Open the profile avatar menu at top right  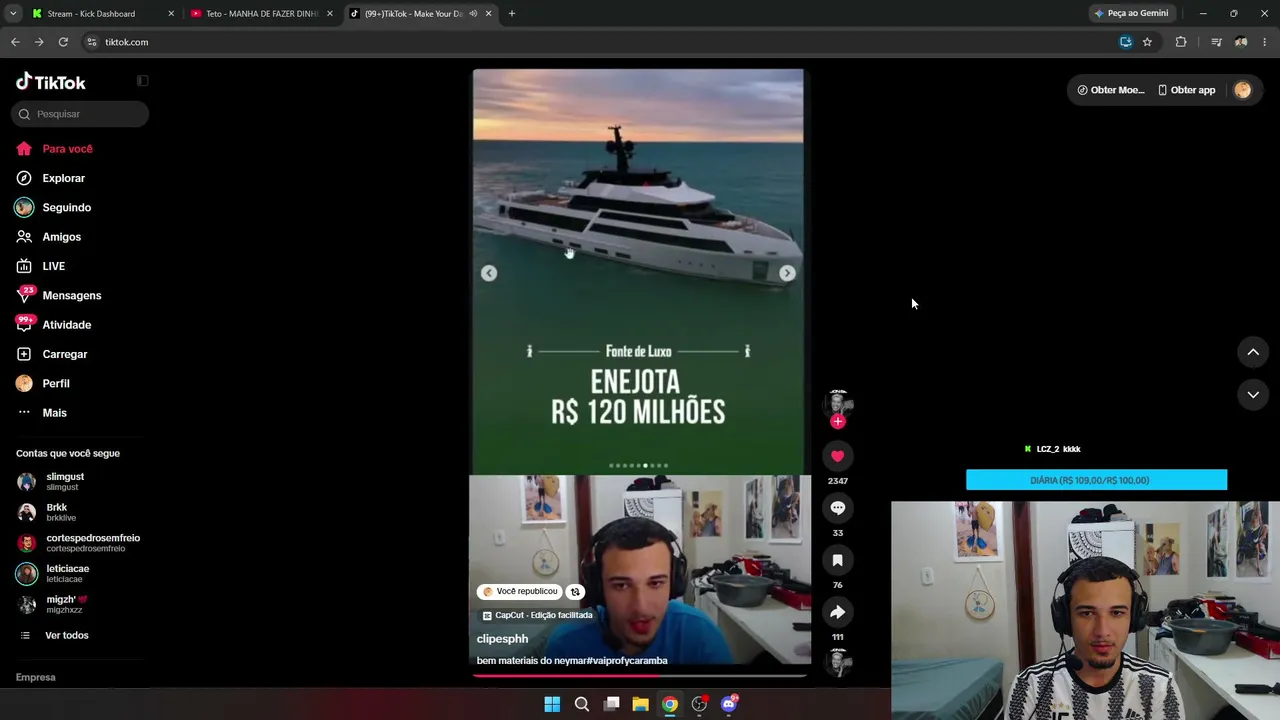(x=1243, y=90)
